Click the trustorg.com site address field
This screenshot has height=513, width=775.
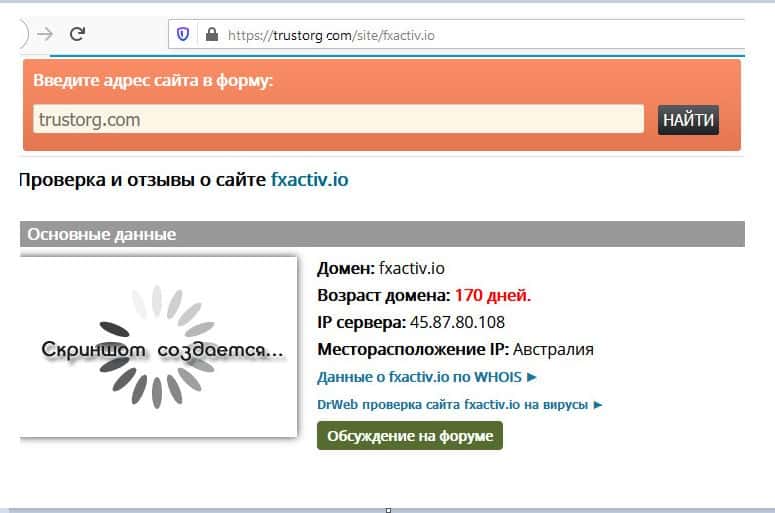[x=339, y=119]
